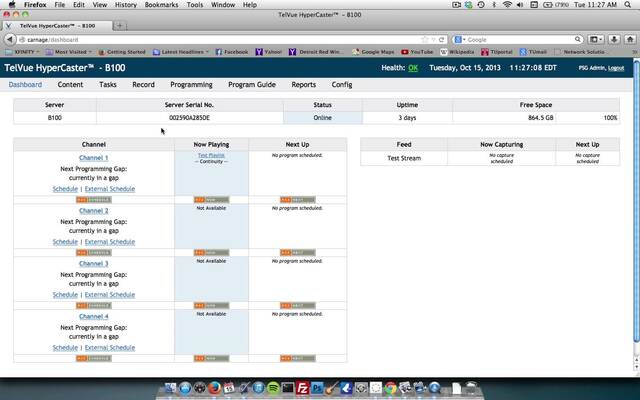The image size is (640, 400).
Task: Switch to the Programming tab
Action: (x=191, y=85)
